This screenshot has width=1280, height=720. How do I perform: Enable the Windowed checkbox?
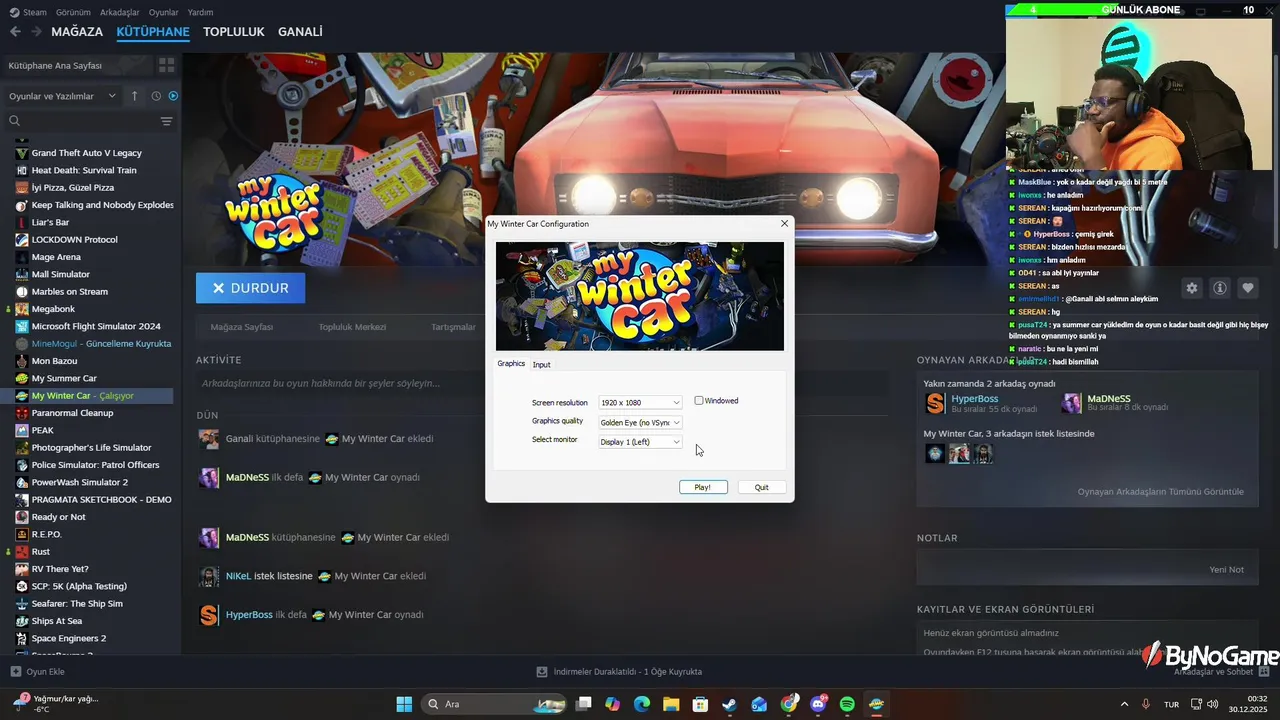tap(699, 401)
